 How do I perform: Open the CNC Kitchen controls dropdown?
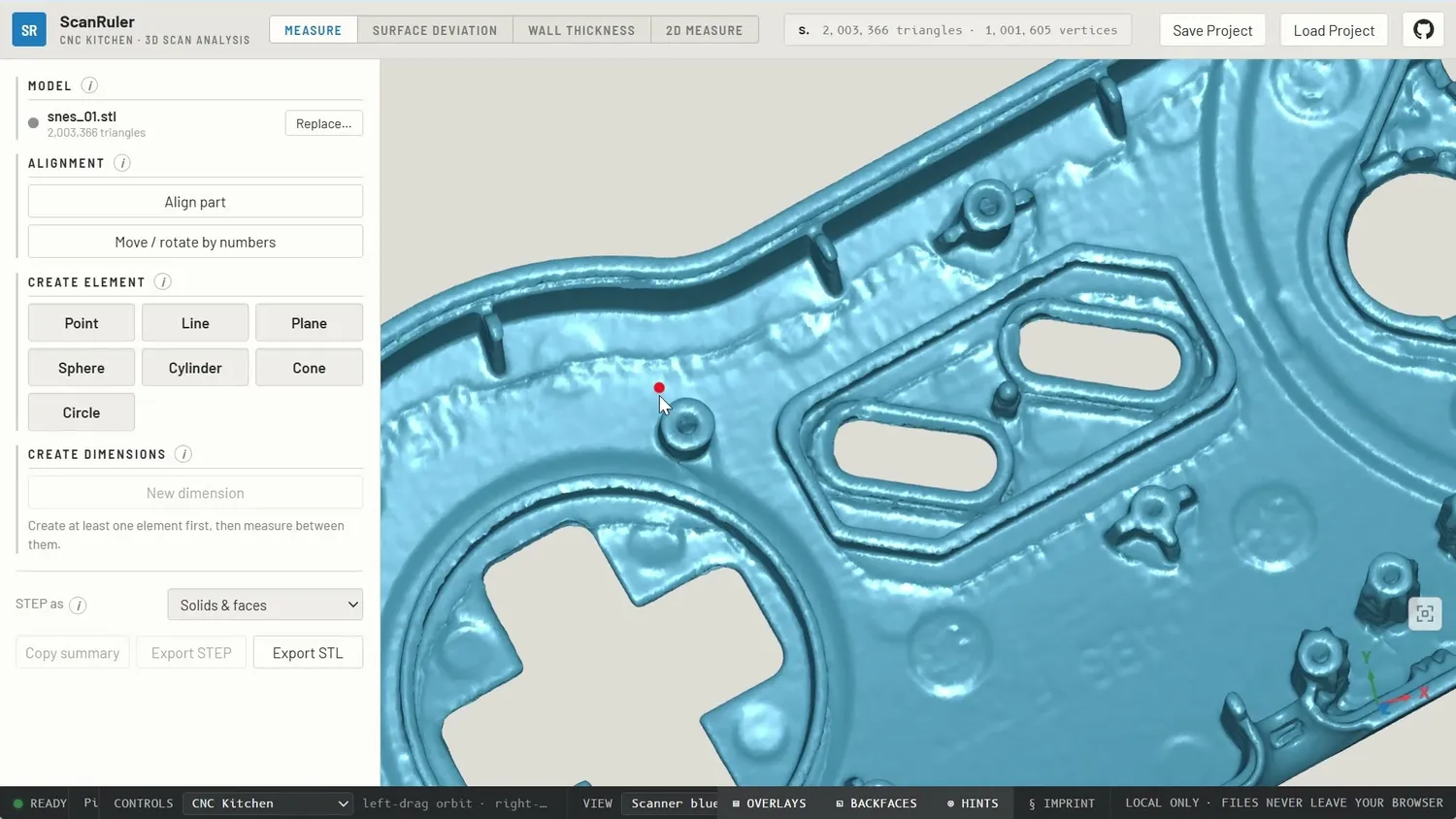(x=268, y=803)
